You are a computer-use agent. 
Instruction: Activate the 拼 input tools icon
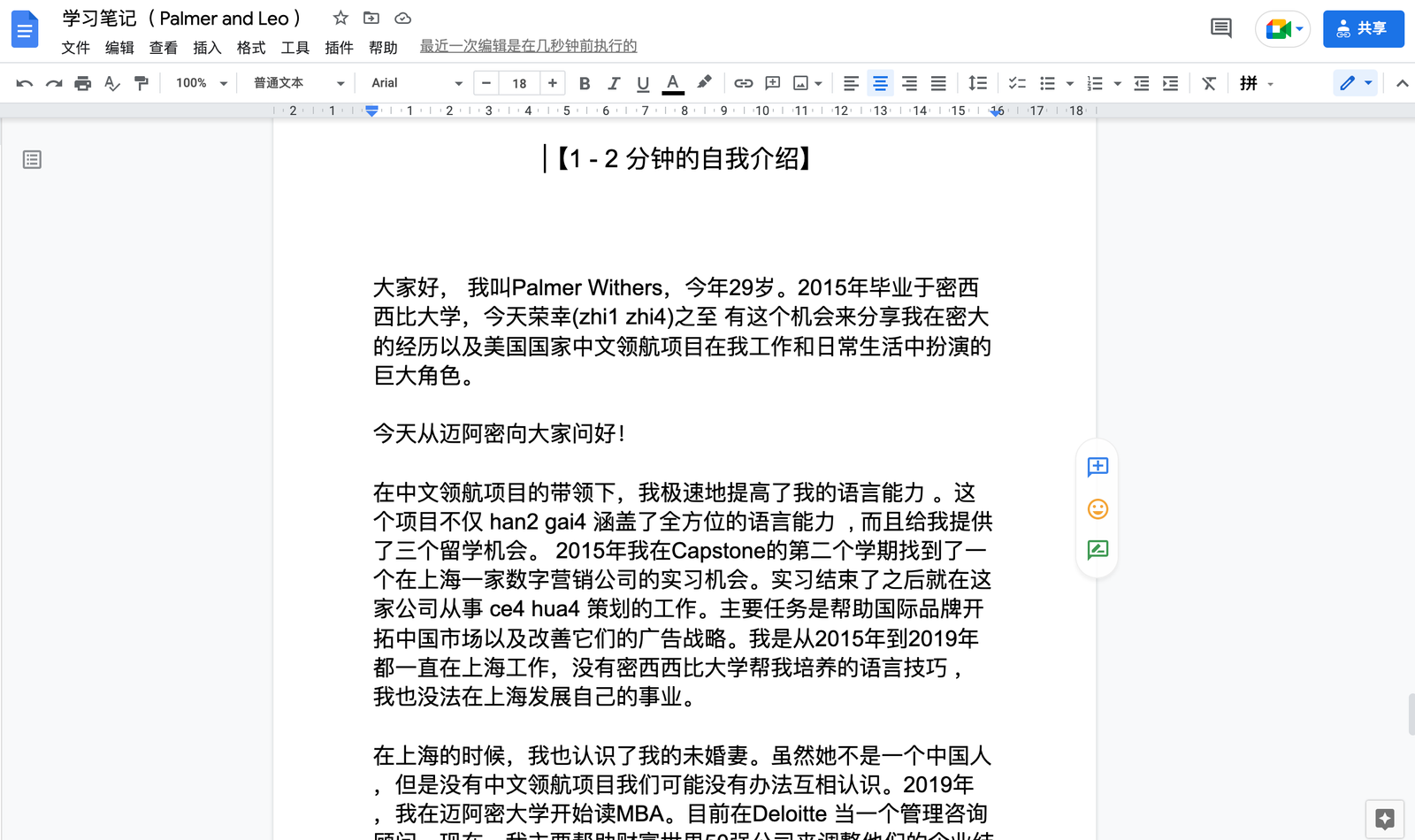[x=1250, y=82]
